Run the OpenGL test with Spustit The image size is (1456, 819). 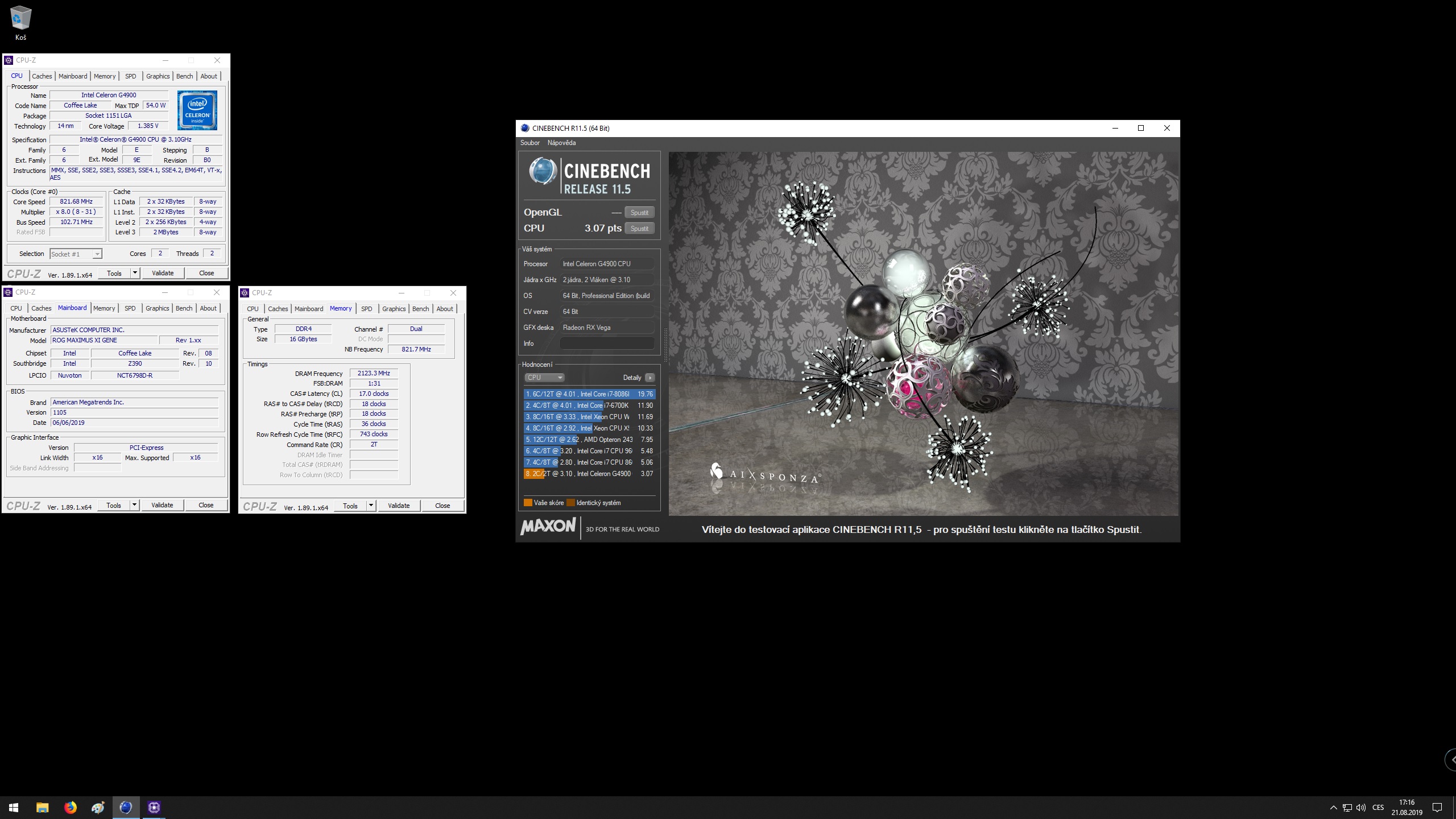point(639,213)
